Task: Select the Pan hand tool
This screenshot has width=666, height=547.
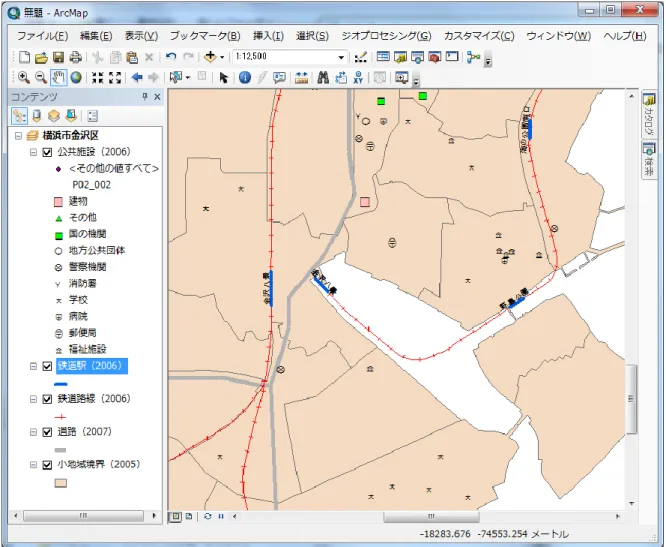Action: 58,77
